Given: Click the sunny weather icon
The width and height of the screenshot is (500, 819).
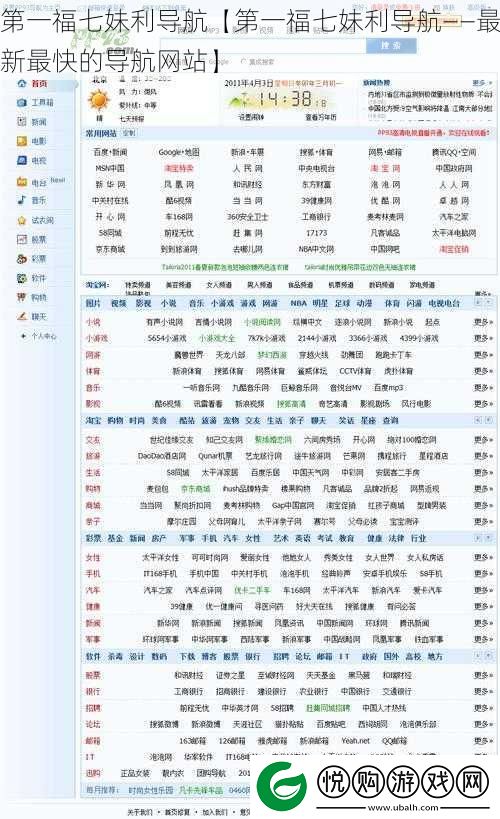Looking at the screenshot, I should point(99,100).
